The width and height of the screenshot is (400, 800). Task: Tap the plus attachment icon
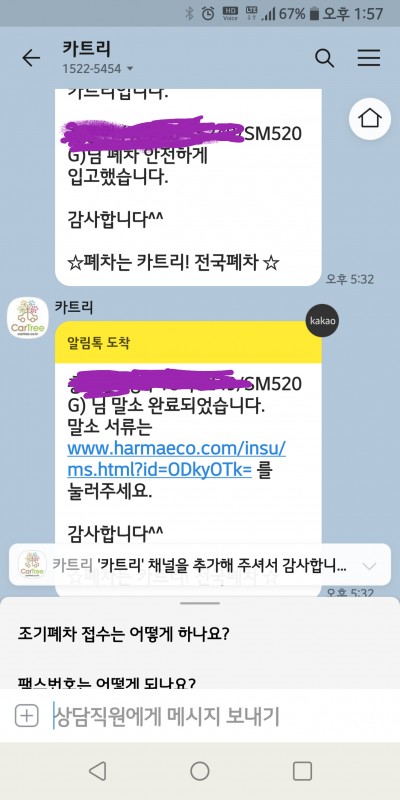coord(27,715)
